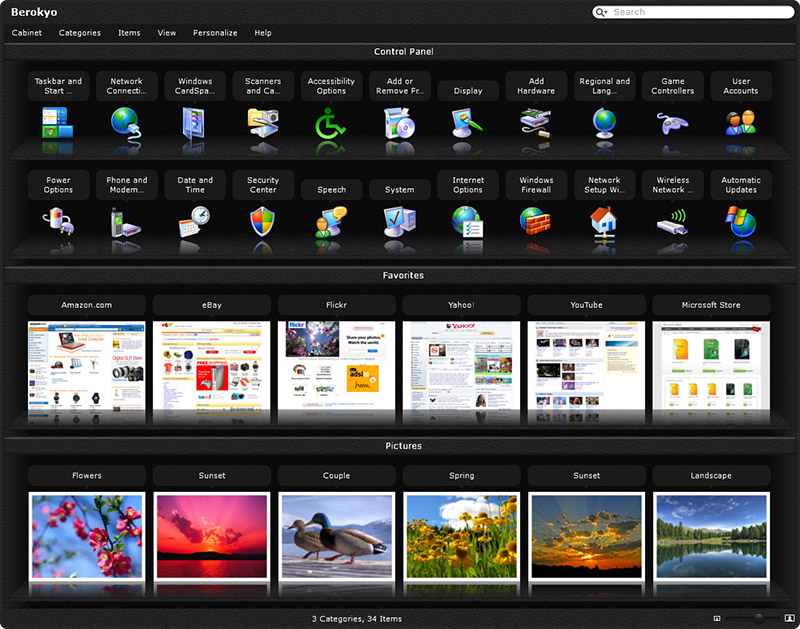Screen dimensions: 800x629
Task: Click the "Flickr" text label
Action: pos(337,305)
